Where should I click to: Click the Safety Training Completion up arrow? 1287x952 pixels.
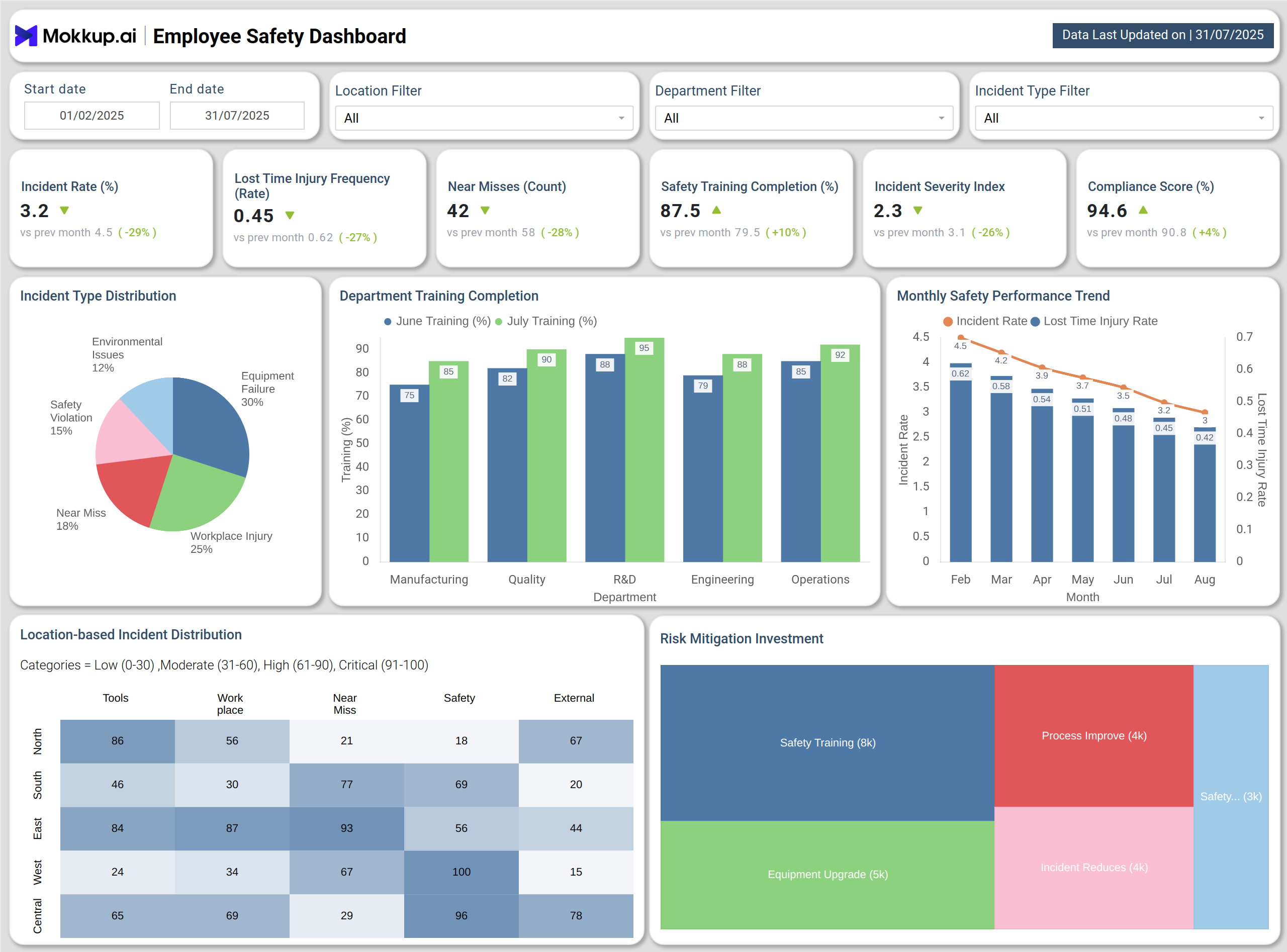(716, 210)
